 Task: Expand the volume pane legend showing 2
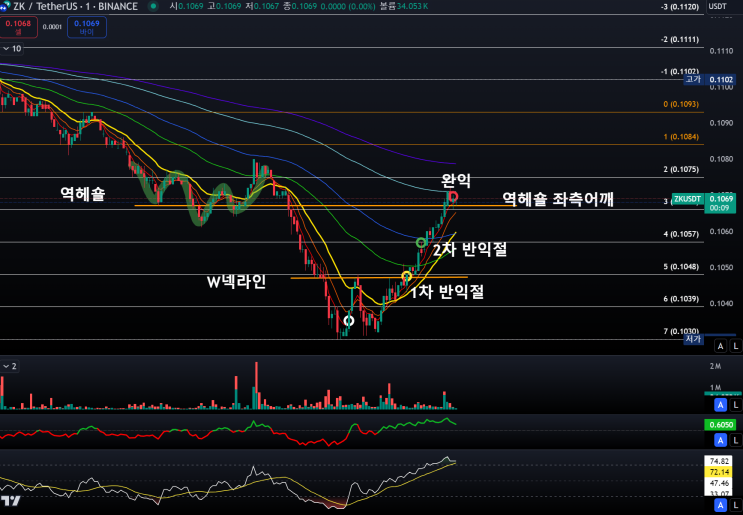tap(9, 366)
